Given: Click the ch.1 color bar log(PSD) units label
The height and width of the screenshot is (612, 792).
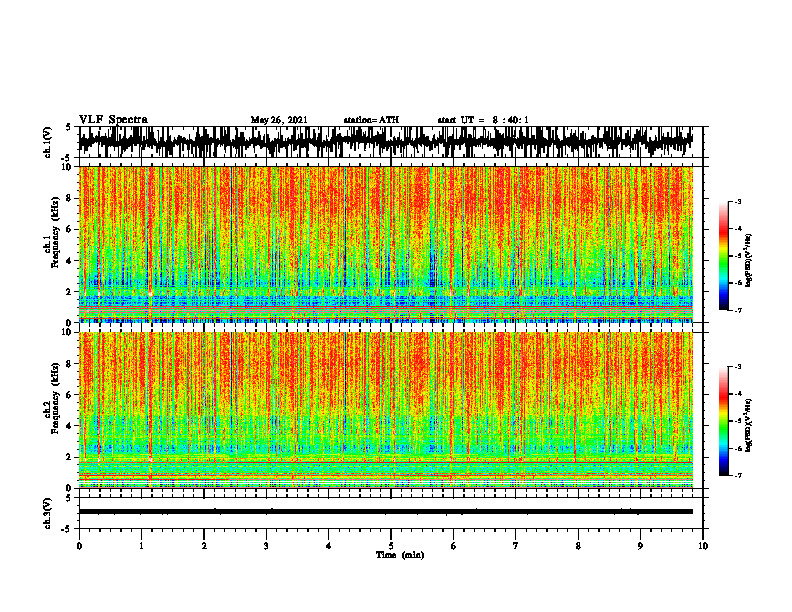Looking at the screenshot, I should (x=749, y=261).
